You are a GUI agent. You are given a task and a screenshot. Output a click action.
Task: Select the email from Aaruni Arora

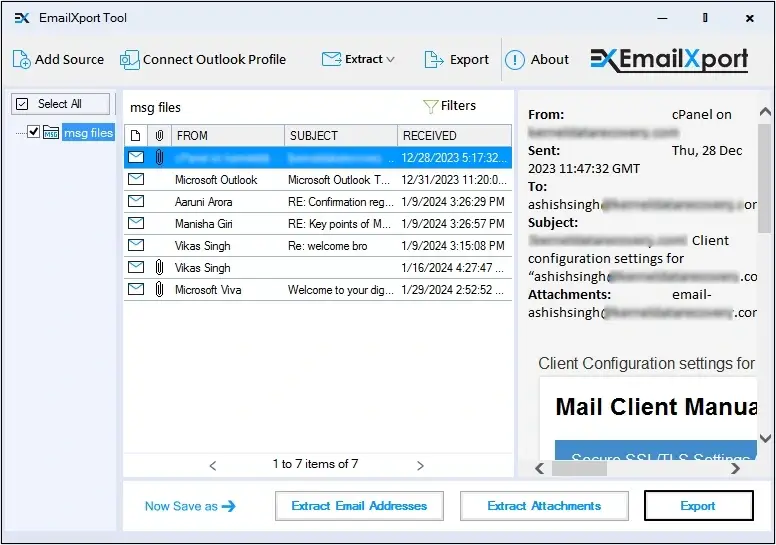[x=318, y=202]
